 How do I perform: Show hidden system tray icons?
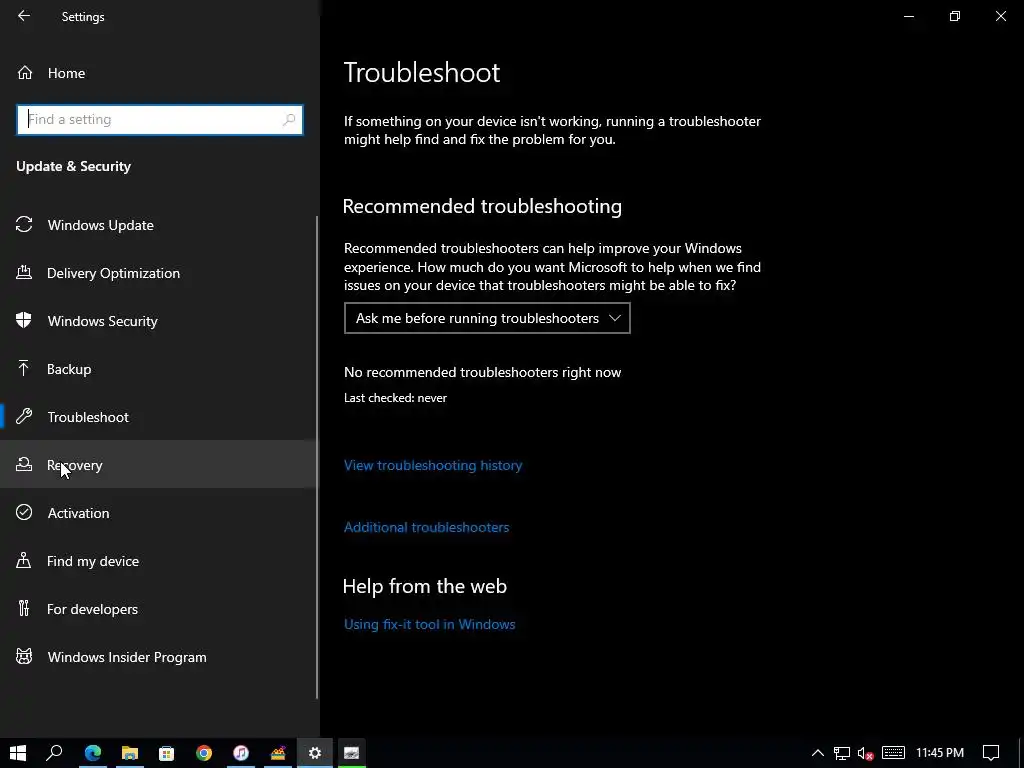pyautogui.click(x=817, y=753)
